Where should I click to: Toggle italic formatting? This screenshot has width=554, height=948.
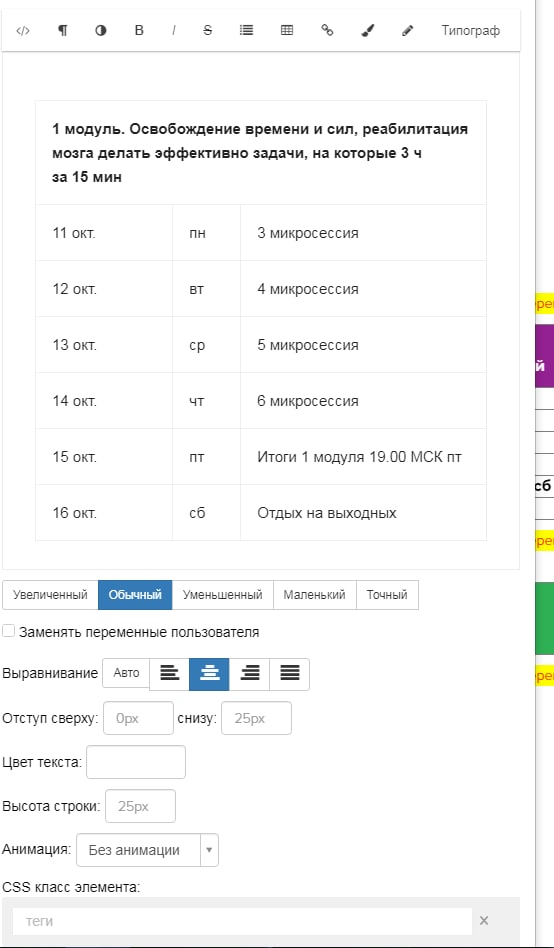(174, 31)
